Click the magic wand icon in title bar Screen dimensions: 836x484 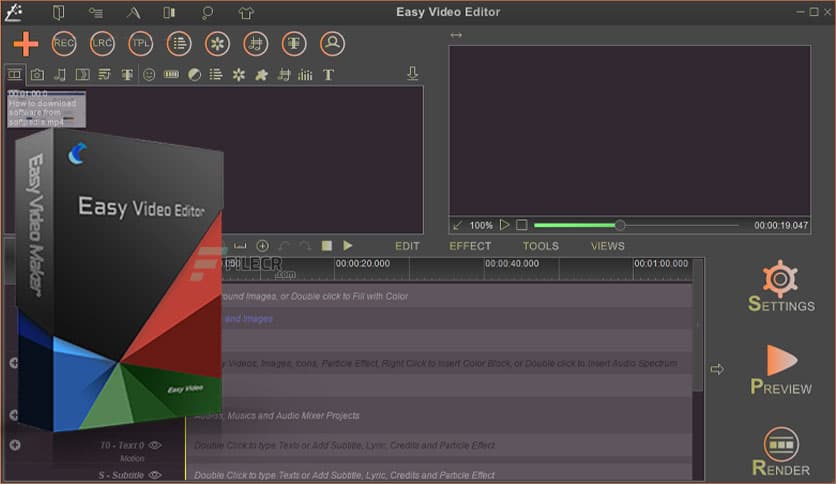pyautogui.click(x=13, y=12)
